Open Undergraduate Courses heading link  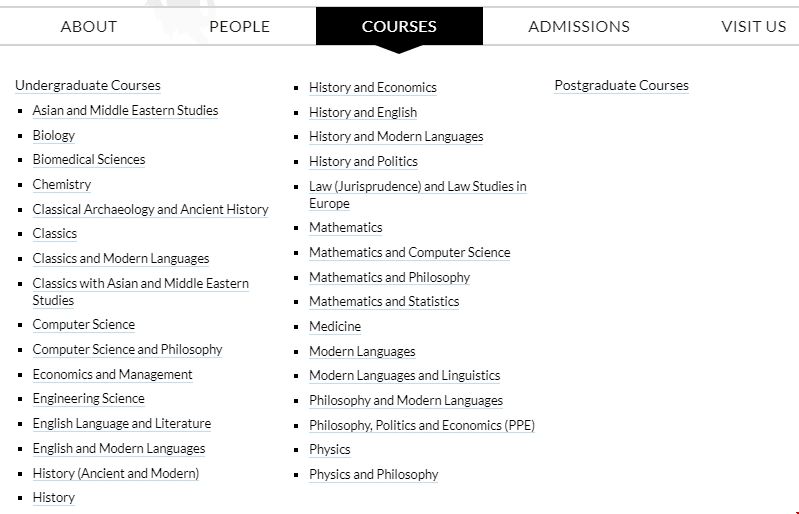click(x=88, y=86)
